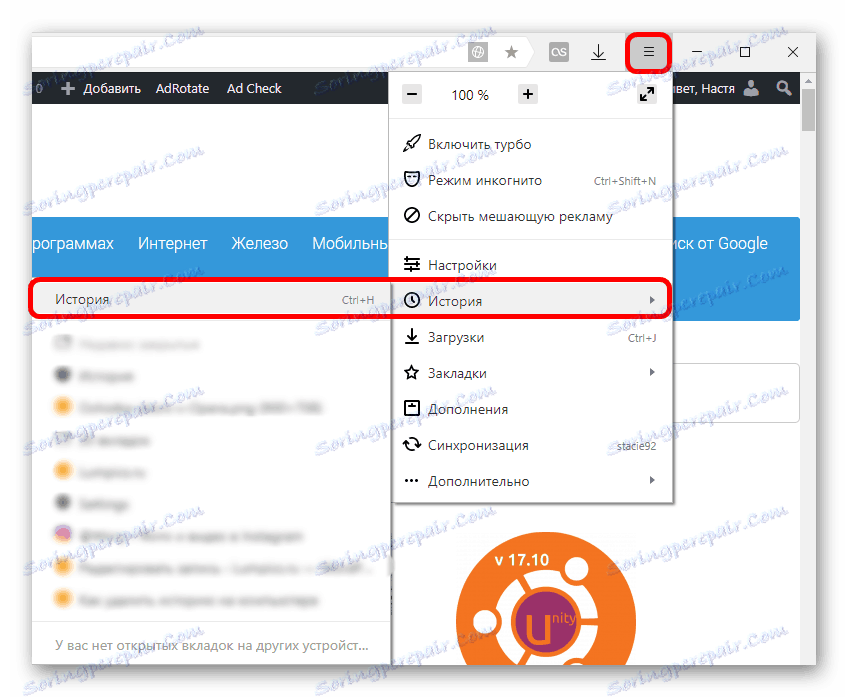The height and width of the screenshot is (697, 848).
Task: Open incognito mode menu item
Action: (531, 181)
